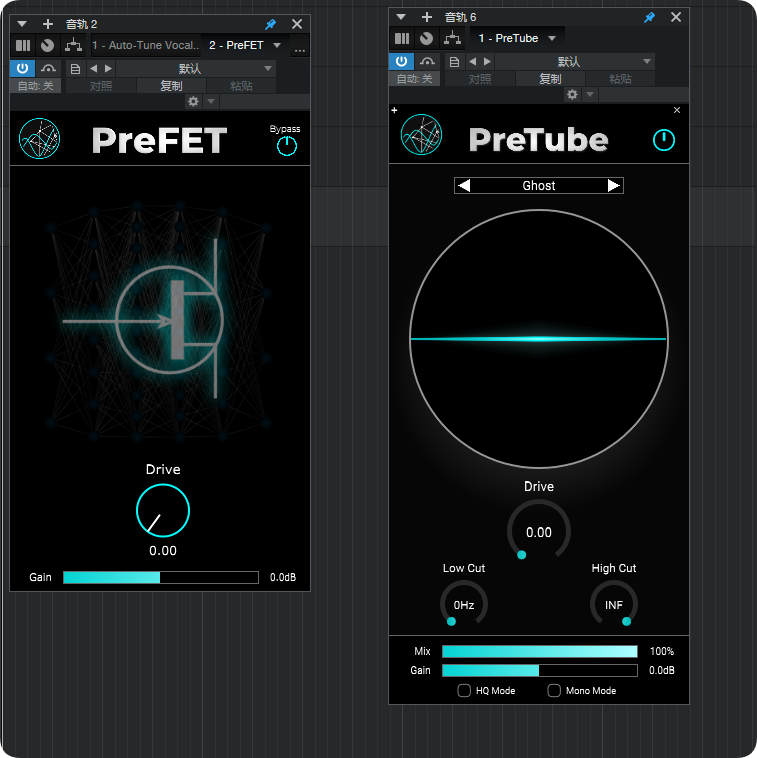The width and height of the screenshot is (757, 758).
Task: Open gear settings in PreTube window
Action: point(572,94)
